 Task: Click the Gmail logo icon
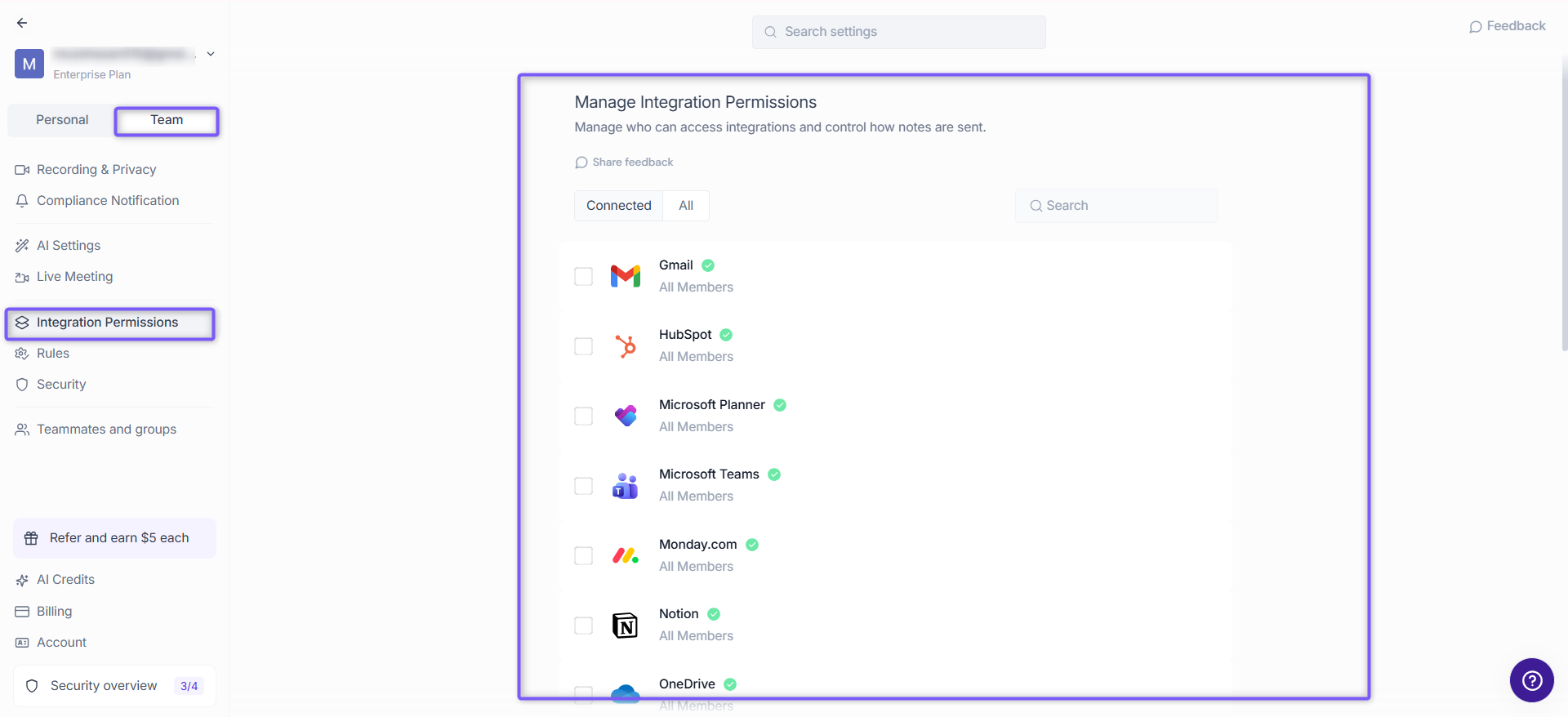click(x=626, y=276)
